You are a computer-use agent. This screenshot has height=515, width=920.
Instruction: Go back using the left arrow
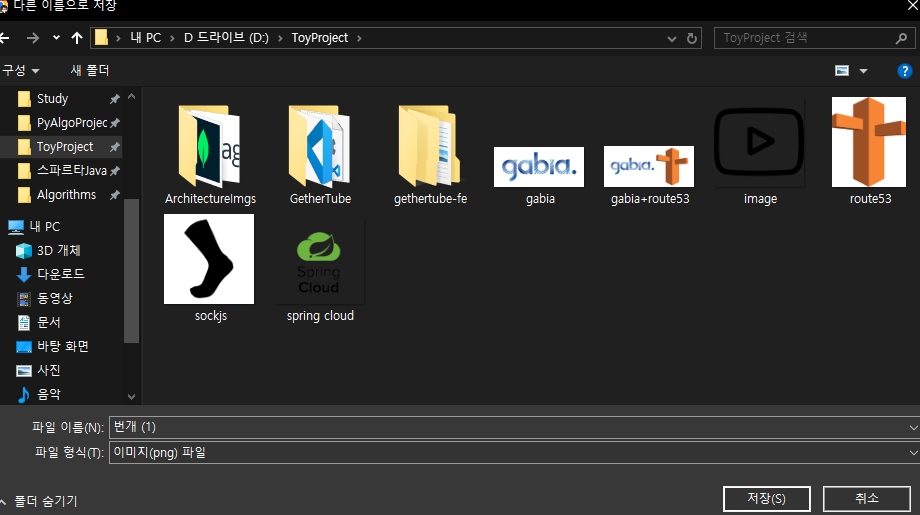click(x=5, y=38)
